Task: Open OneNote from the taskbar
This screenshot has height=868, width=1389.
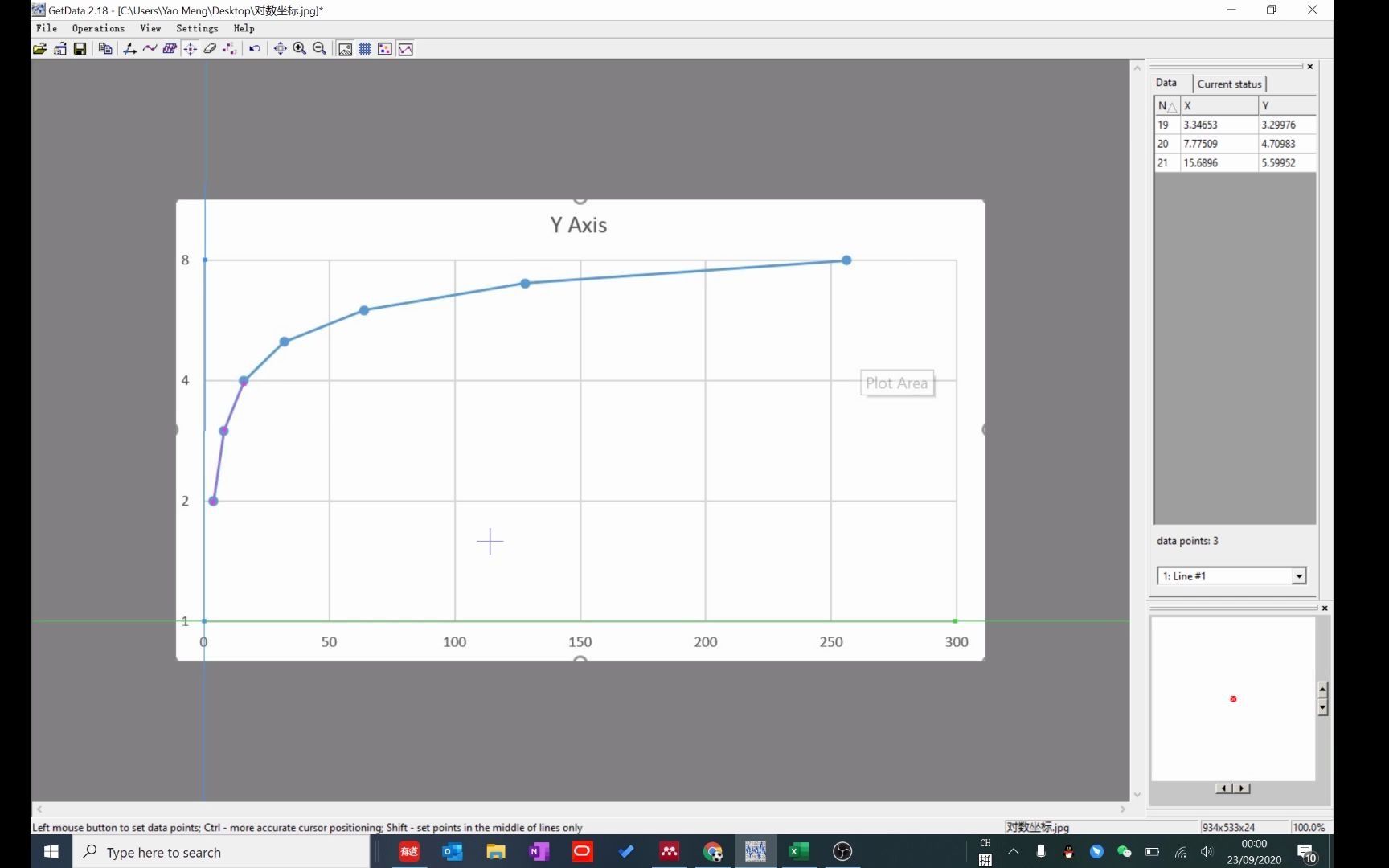Action: point(539,851)
